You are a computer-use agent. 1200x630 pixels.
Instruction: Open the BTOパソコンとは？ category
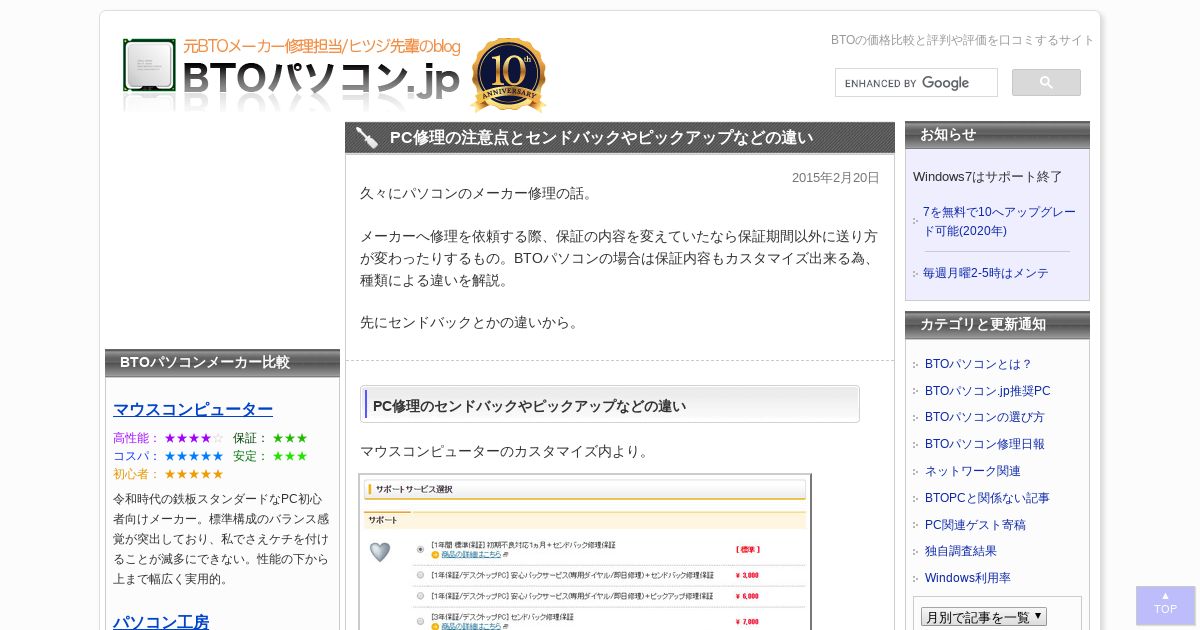(978, 364)
